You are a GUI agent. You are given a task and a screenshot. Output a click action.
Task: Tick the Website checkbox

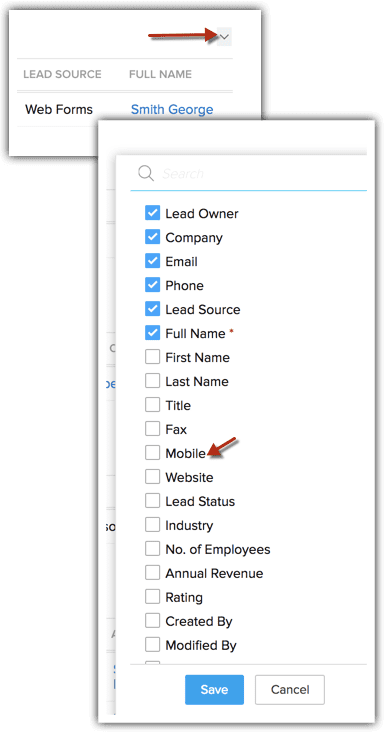[x=152, y=477]
